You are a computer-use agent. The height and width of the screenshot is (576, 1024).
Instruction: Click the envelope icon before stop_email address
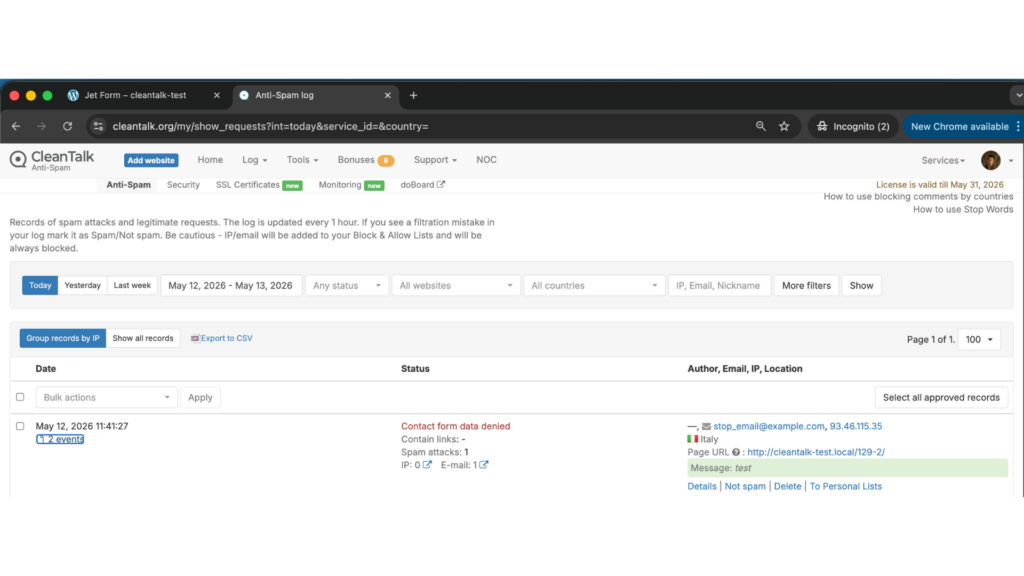[x=706, y=426]
